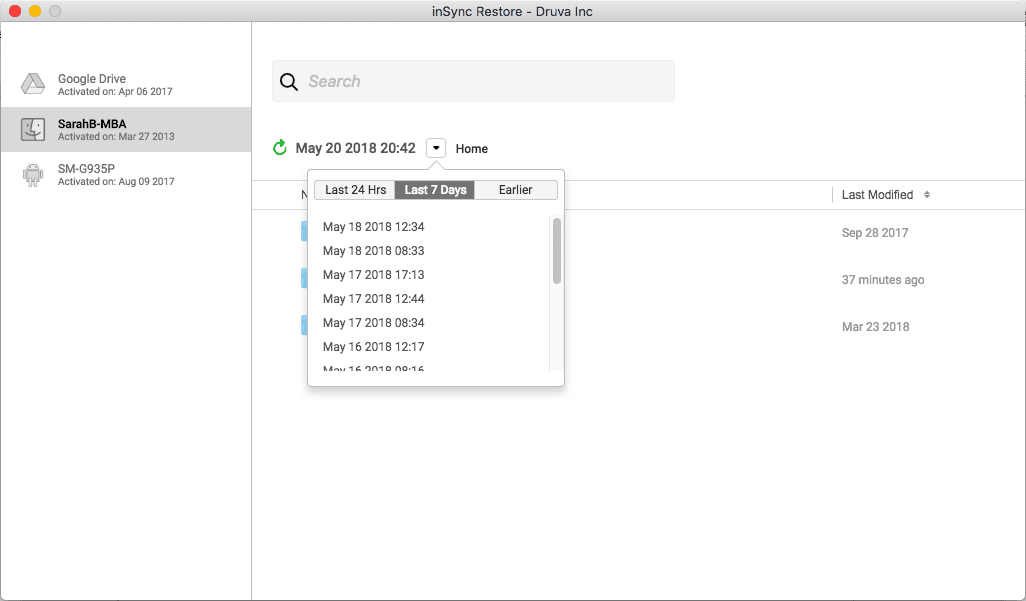Select the SarahB-MBA Mac device icon

[33, 129]
